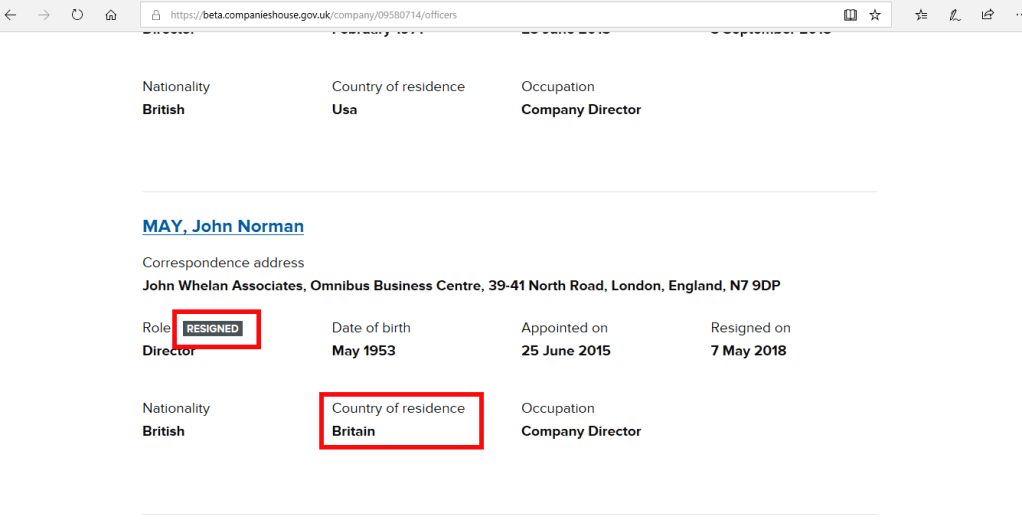Click the RESIGNED status badge
The image size is (1022, 520).
pos(212,328)
